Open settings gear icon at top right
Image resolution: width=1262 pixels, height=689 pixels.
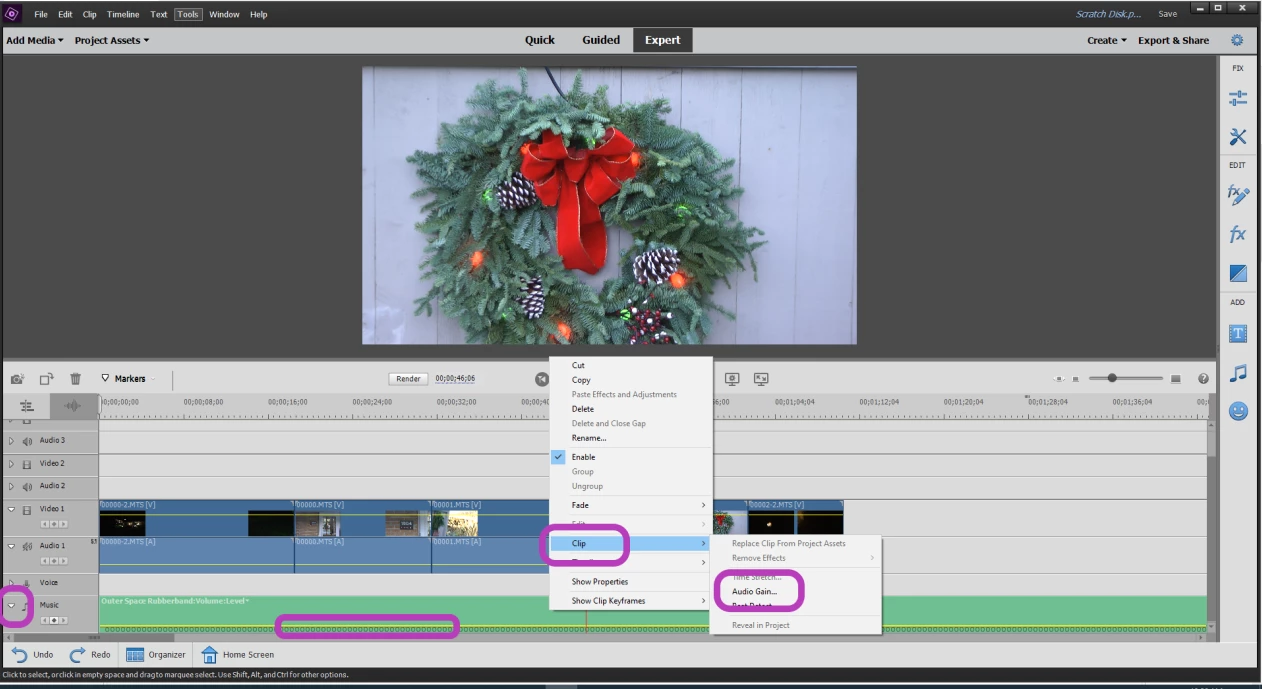click(x=1237, y=40)
